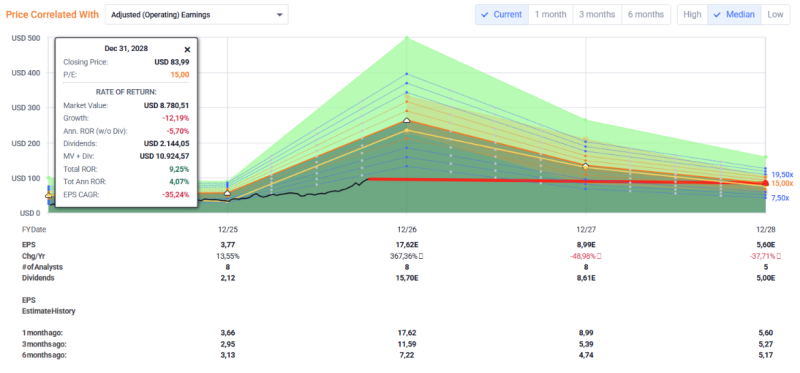Click the Closing Price USD 83,99 value
Viewport: 800px width, 373px height.
click(171, 62)
